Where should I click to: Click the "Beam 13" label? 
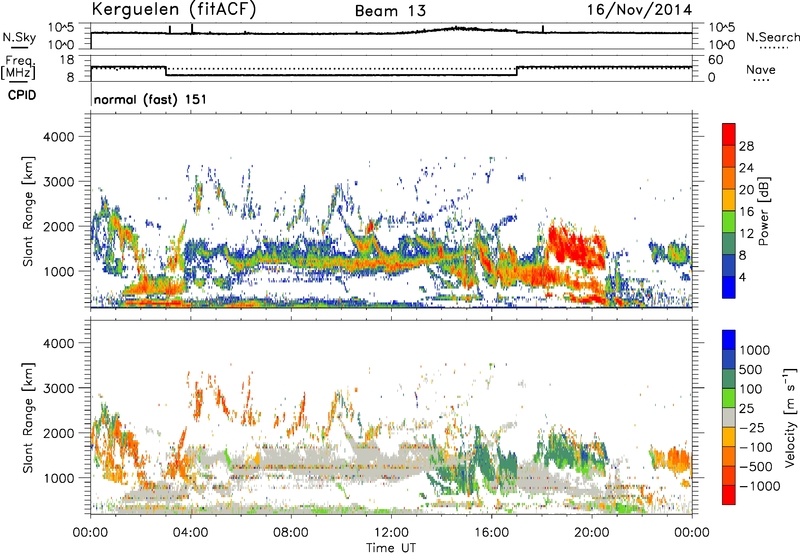tap(390, 11)
